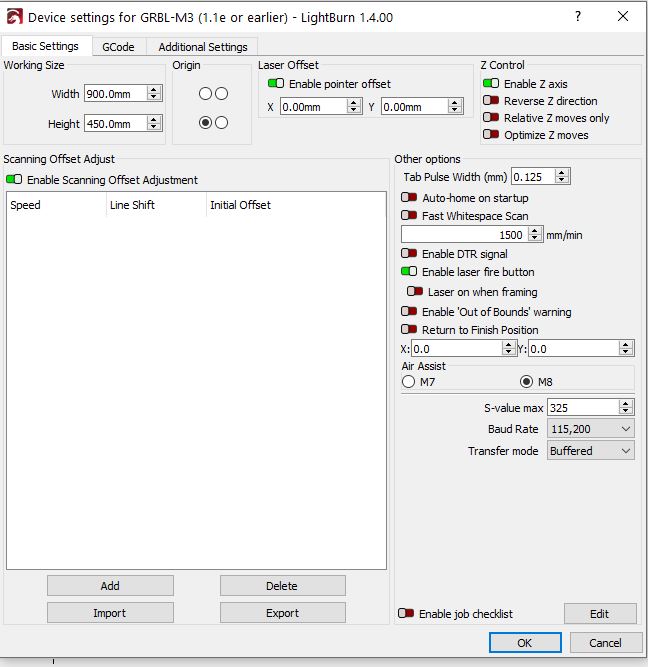The width and height of the screenshot is (648, 667).
Task: Click Tab Pulse Width stepper arrows
Action: click(x=562, y=177)
